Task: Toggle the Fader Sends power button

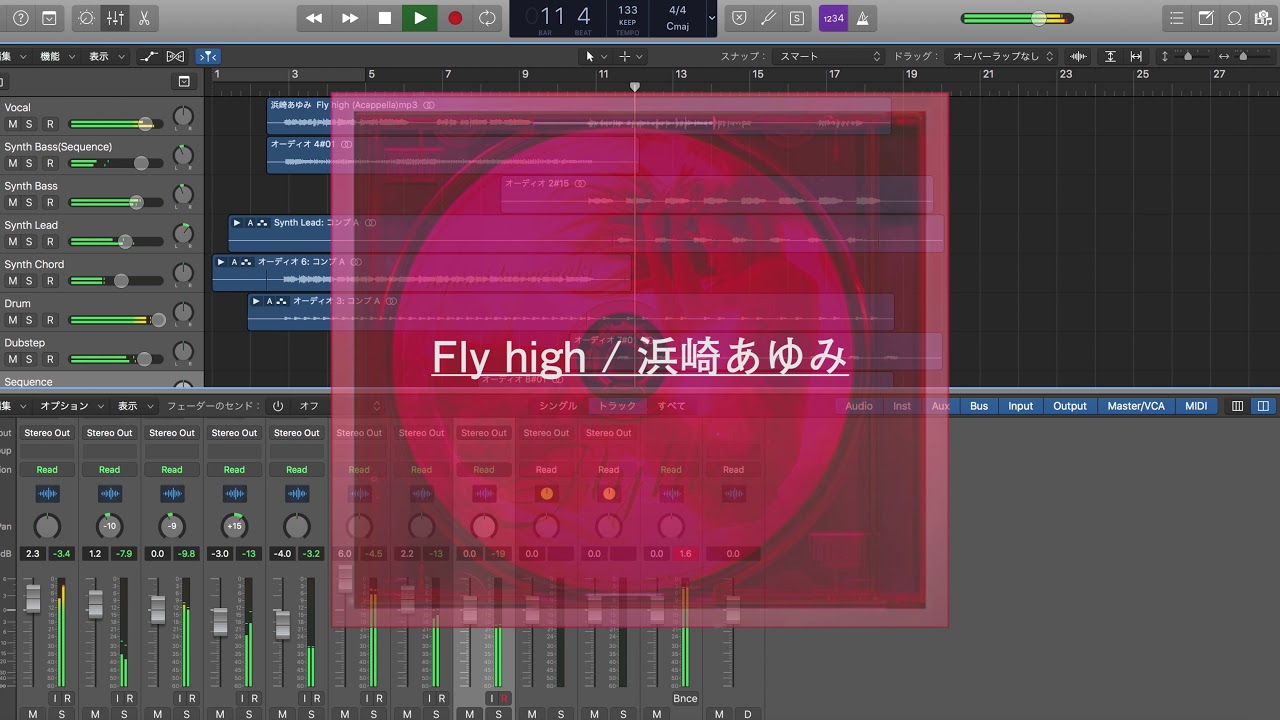Action: click(278, 406)
